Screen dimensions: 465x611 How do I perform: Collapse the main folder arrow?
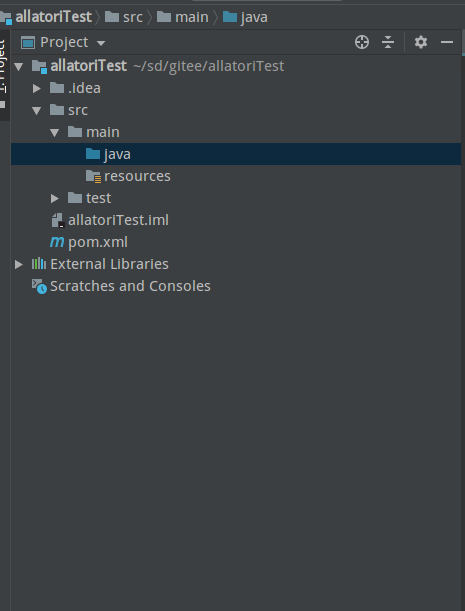(x=55, y=133)
